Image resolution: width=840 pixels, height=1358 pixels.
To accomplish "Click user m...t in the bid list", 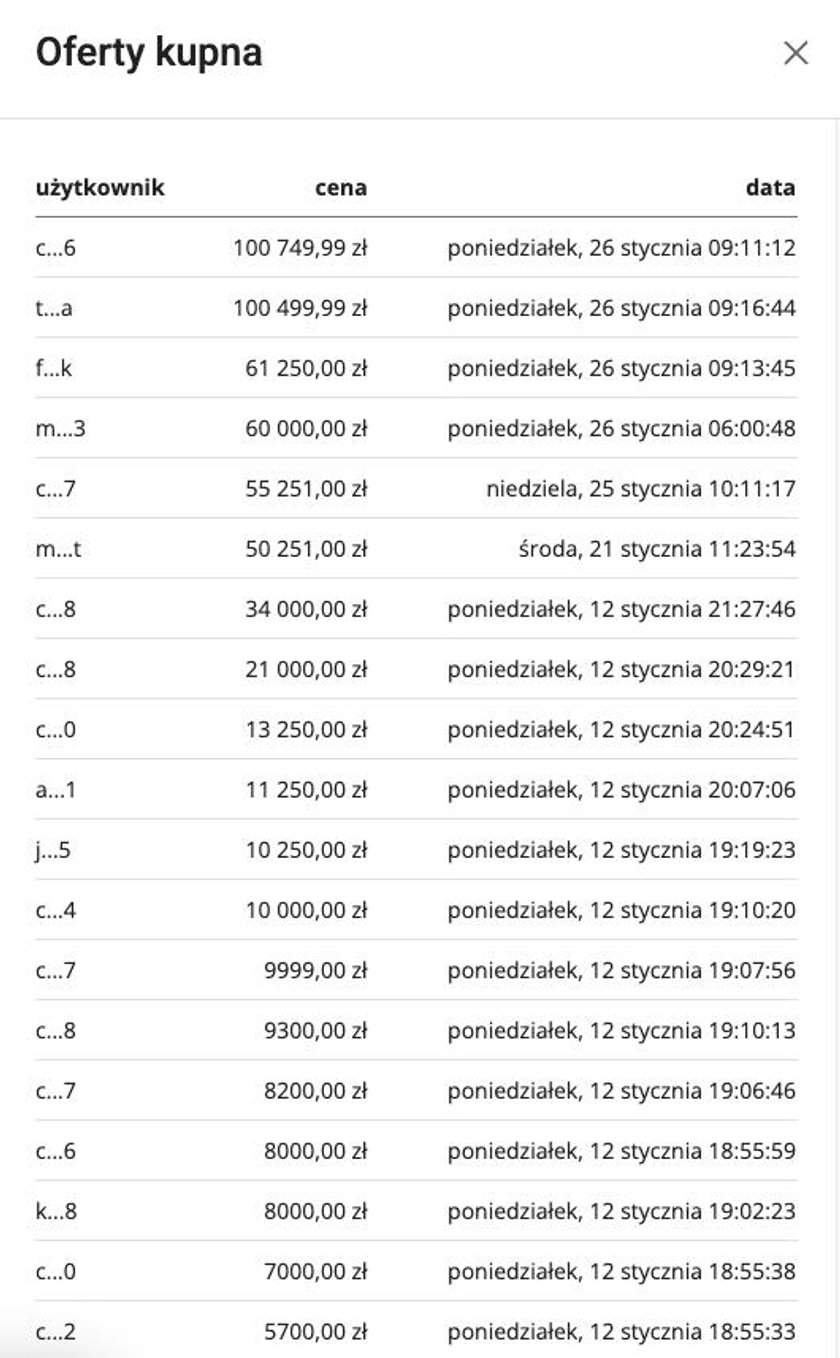I will [x=58, y=549].
